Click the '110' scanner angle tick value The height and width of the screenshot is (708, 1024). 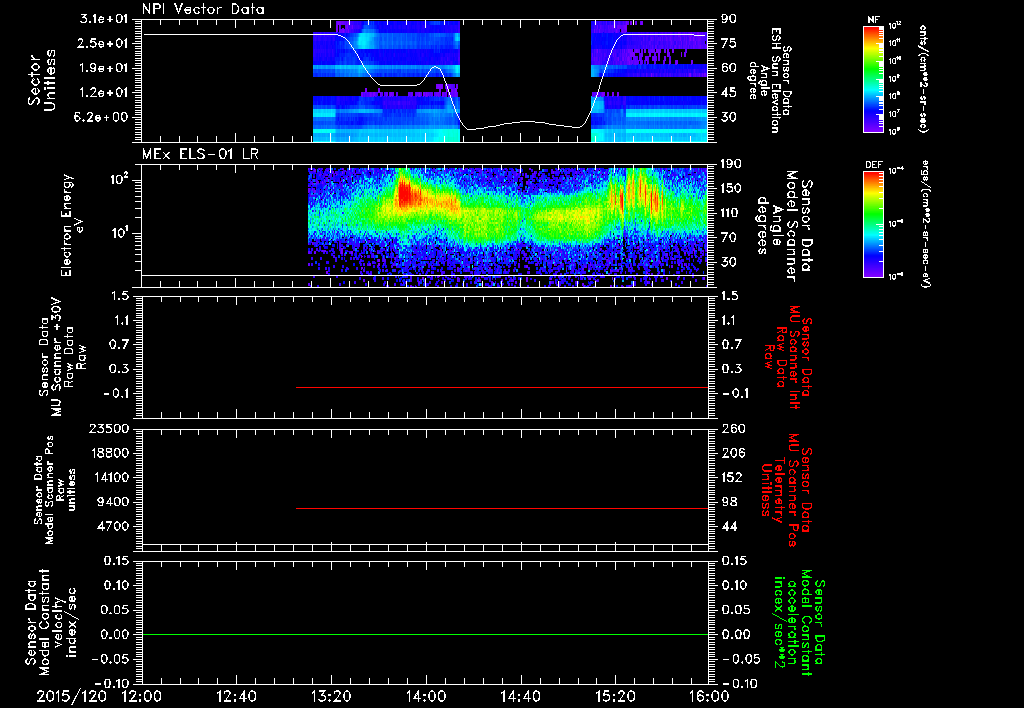click(731, 213)
